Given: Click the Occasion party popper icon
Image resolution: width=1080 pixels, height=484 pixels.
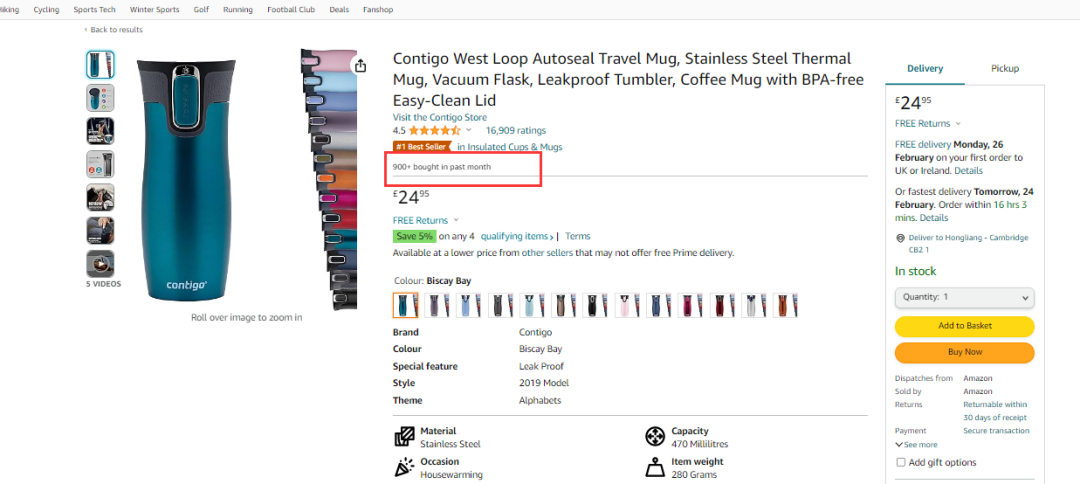Looking at the screenshot, I should (404, 467).
